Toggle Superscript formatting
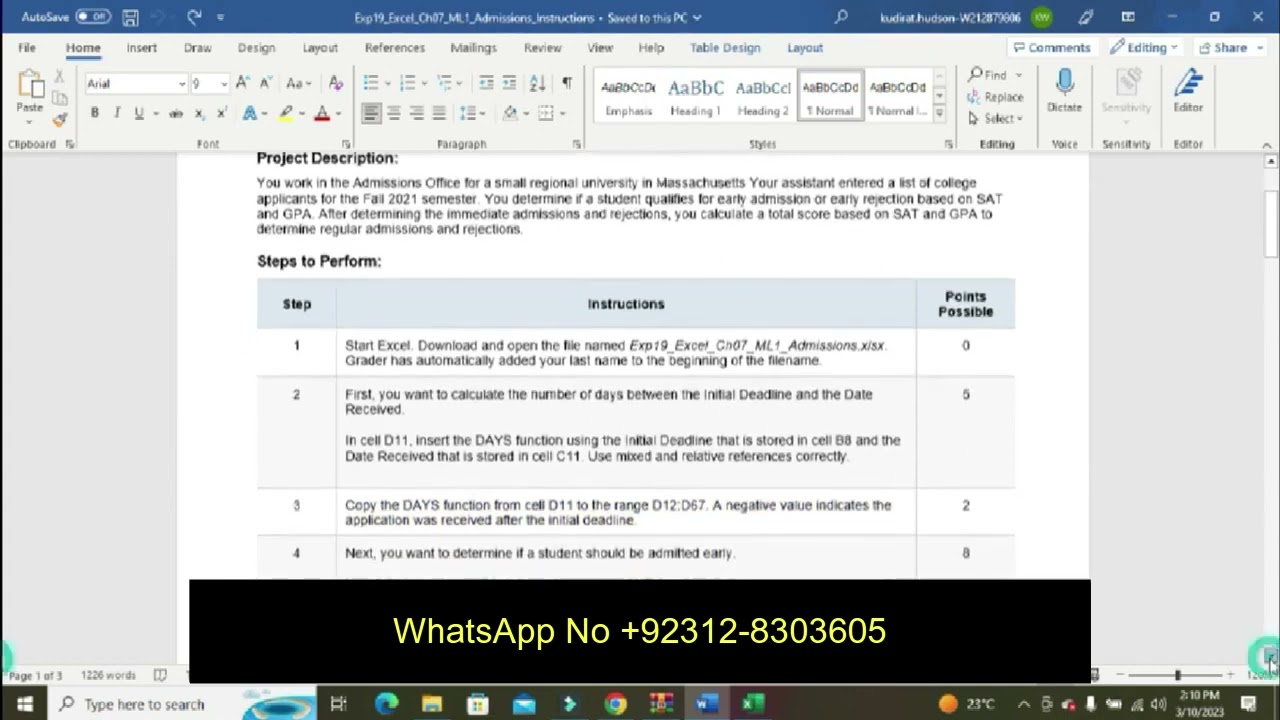The image size is (1280, 720). 221,113
